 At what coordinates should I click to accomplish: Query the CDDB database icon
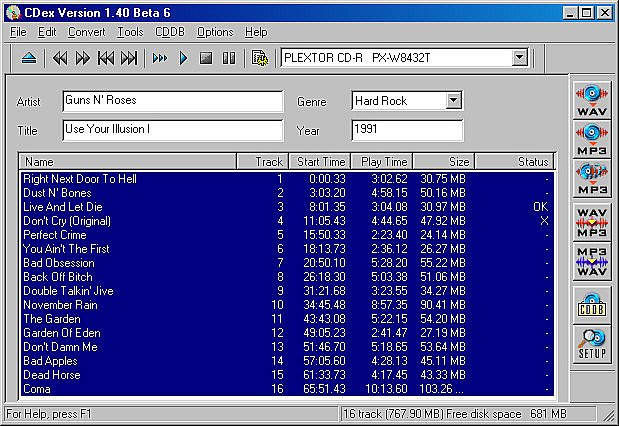(591, 305)
